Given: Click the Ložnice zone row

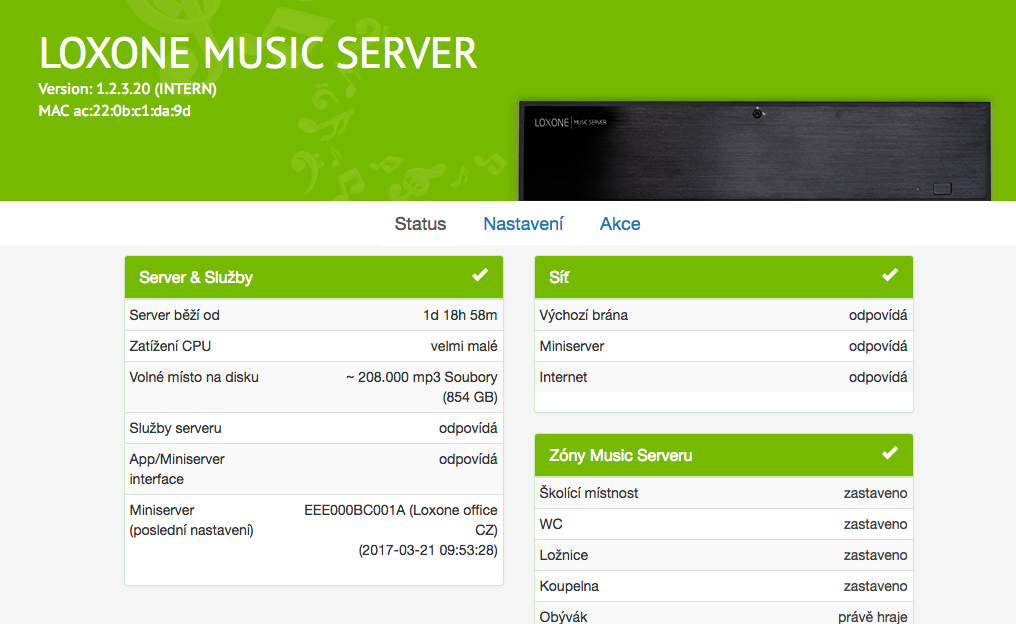Looking at the screenshot, I should pos(720,555).
